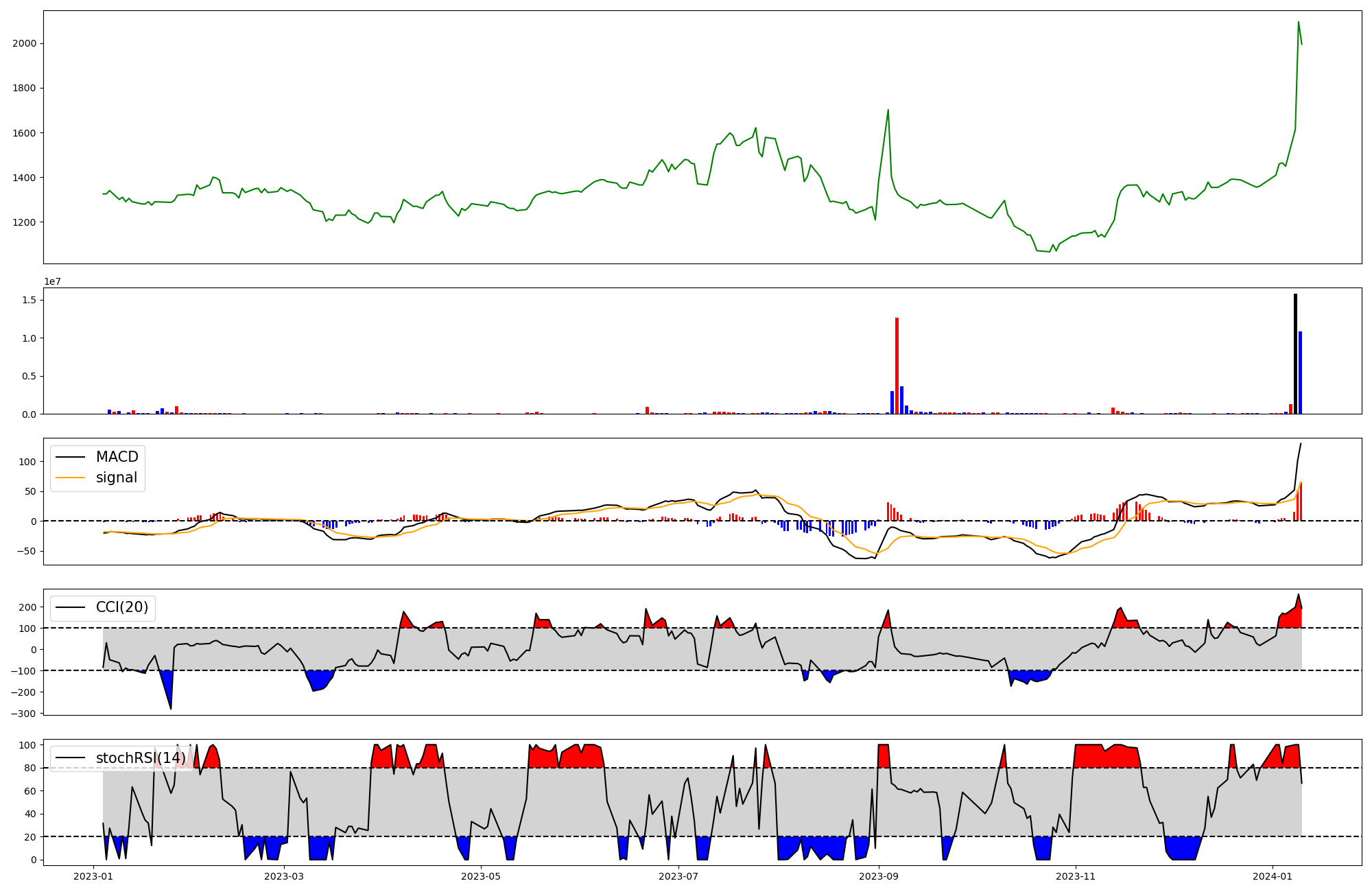Click the tall blue volume bar at far right
1372x892 pixels.
(1300, 373)
